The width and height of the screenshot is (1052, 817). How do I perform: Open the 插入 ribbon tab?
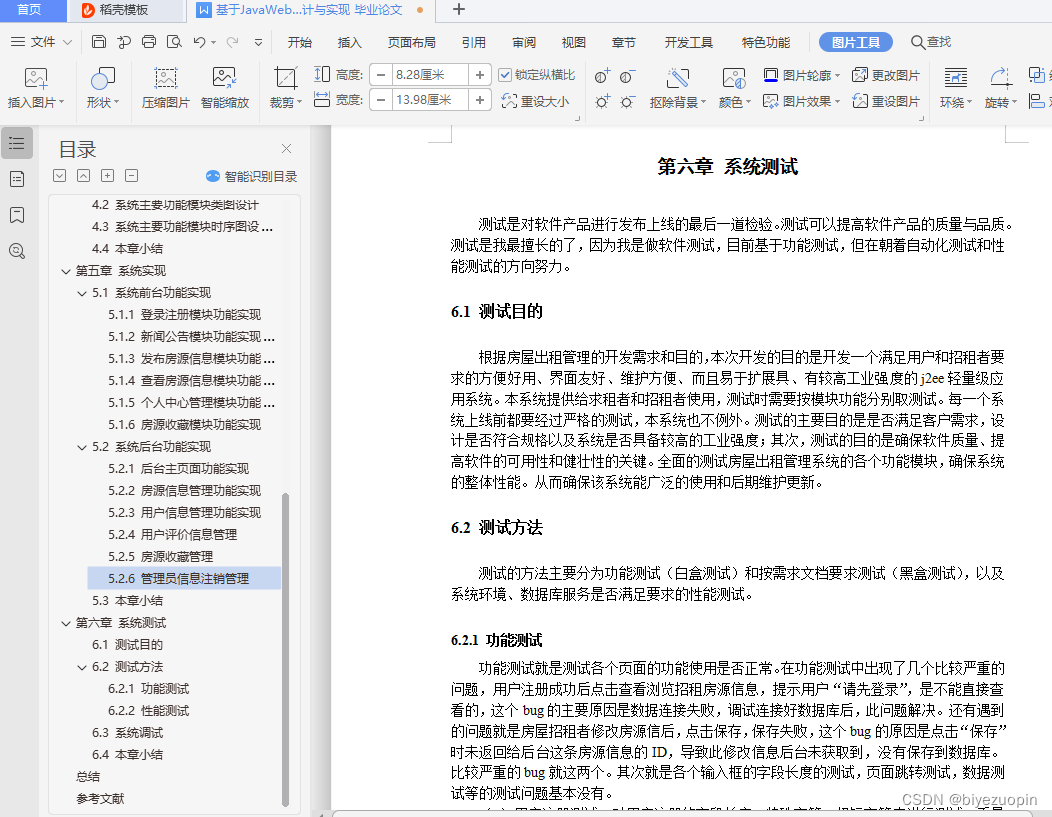[350, 42]
